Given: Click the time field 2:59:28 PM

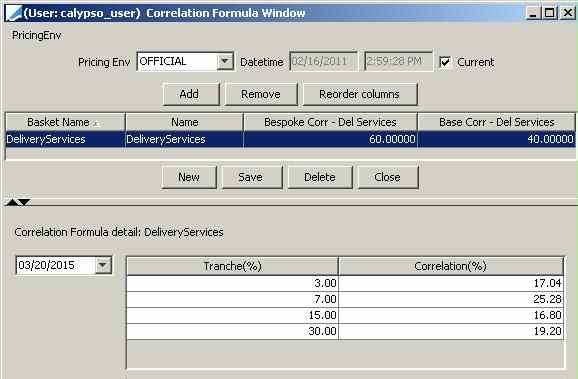Looking at the screenshot, I should 398,61.
